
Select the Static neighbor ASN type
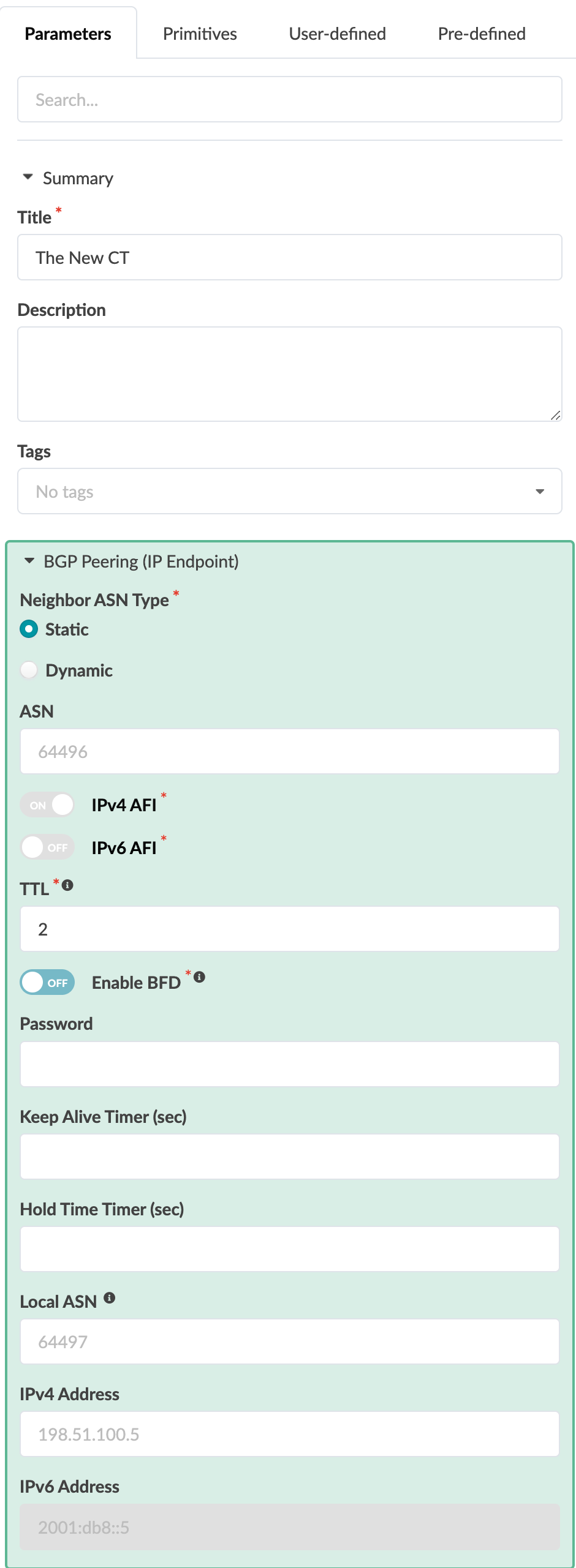(29, 629)
